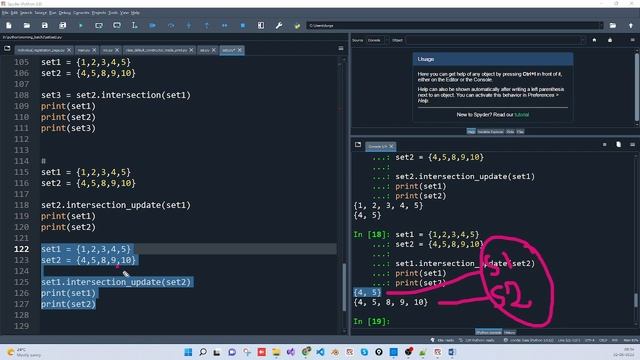
Task: Expand the working directory path dropdown
Action: point(600,25)
